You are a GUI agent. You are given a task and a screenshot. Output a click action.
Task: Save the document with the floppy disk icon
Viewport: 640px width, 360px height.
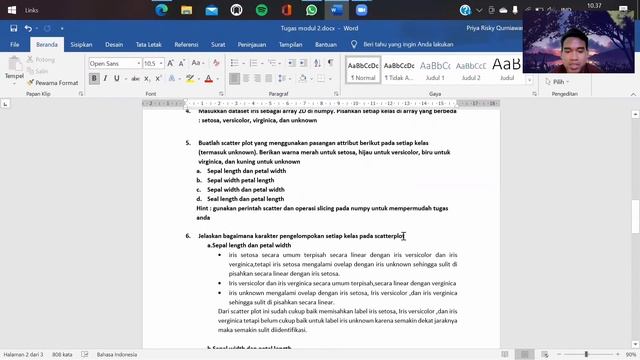13,28
